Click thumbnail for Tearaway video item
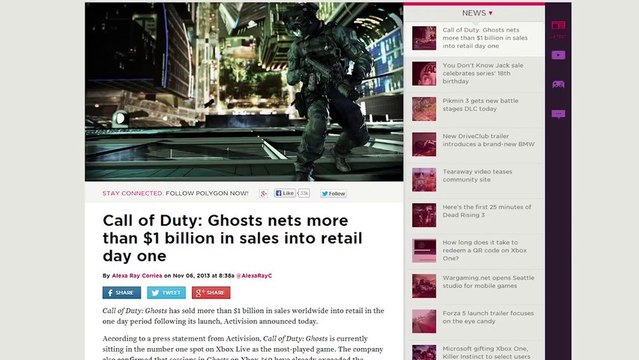The height and width of the screenshot is (360, 639). click(424, 180)
